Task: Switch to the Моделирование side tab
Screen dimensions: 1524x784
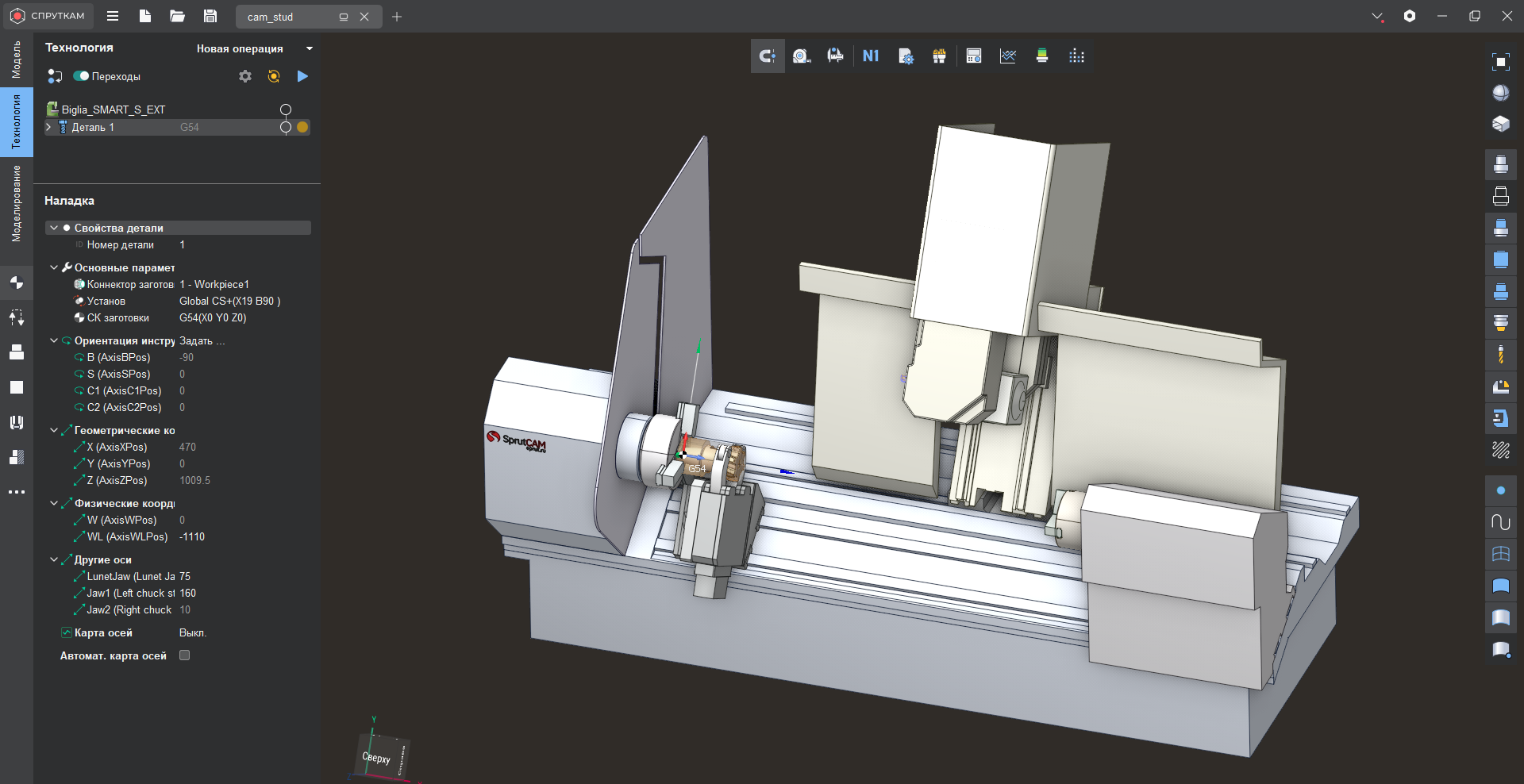Action: (16, 203)
